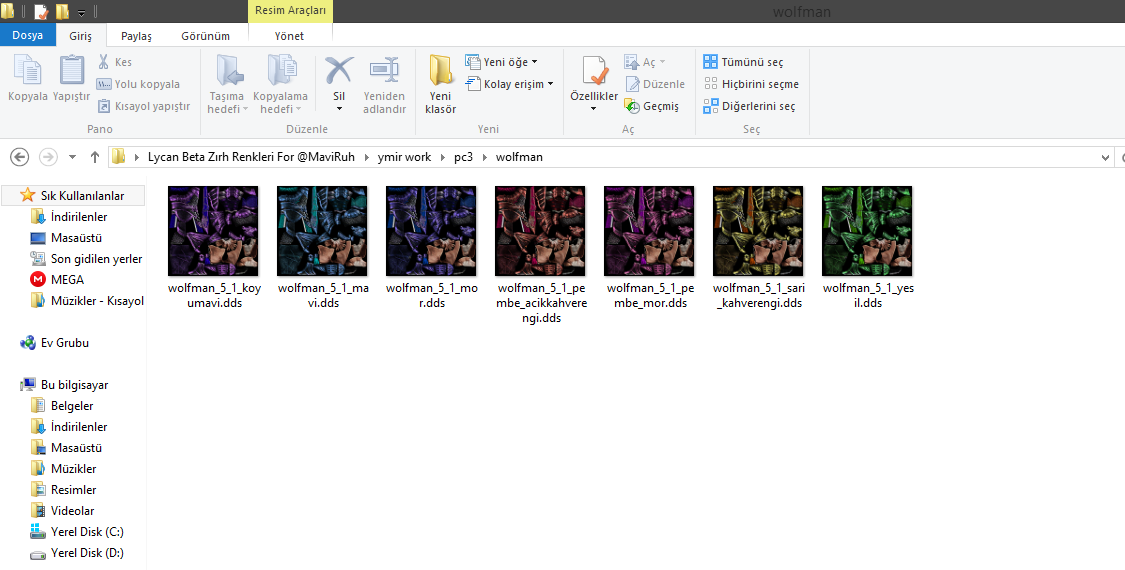Click Diğerlerini seç to invert selection

coord(749,106)
